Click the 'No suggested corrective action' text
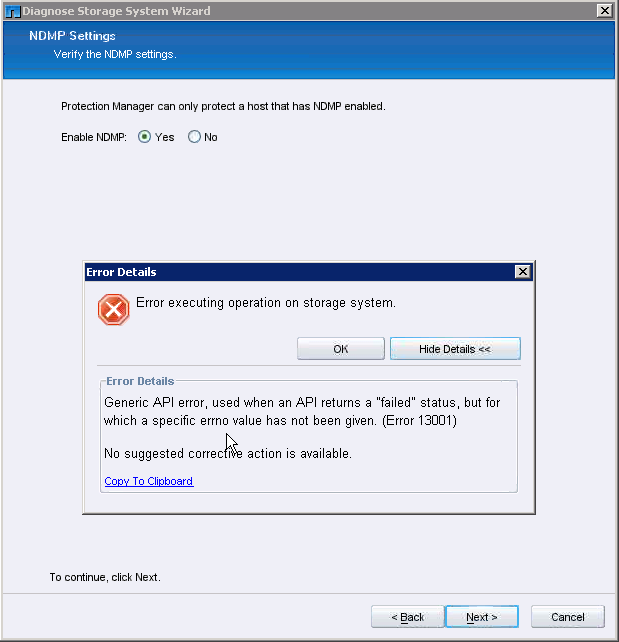The width and height of the screenshot is (619, 642). pos(228,454)
